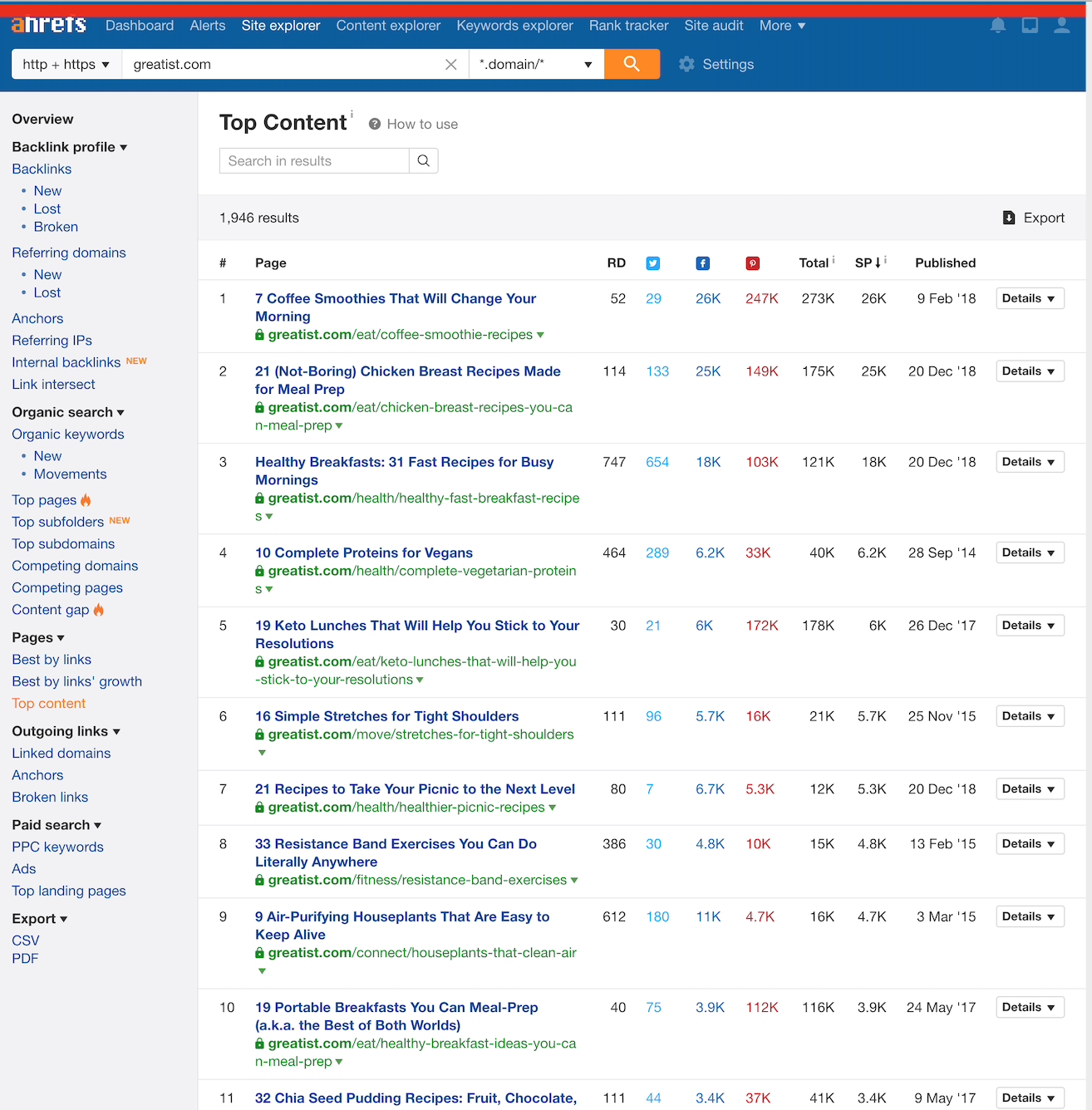Collapse the Backlink profile section

point(70,147)
